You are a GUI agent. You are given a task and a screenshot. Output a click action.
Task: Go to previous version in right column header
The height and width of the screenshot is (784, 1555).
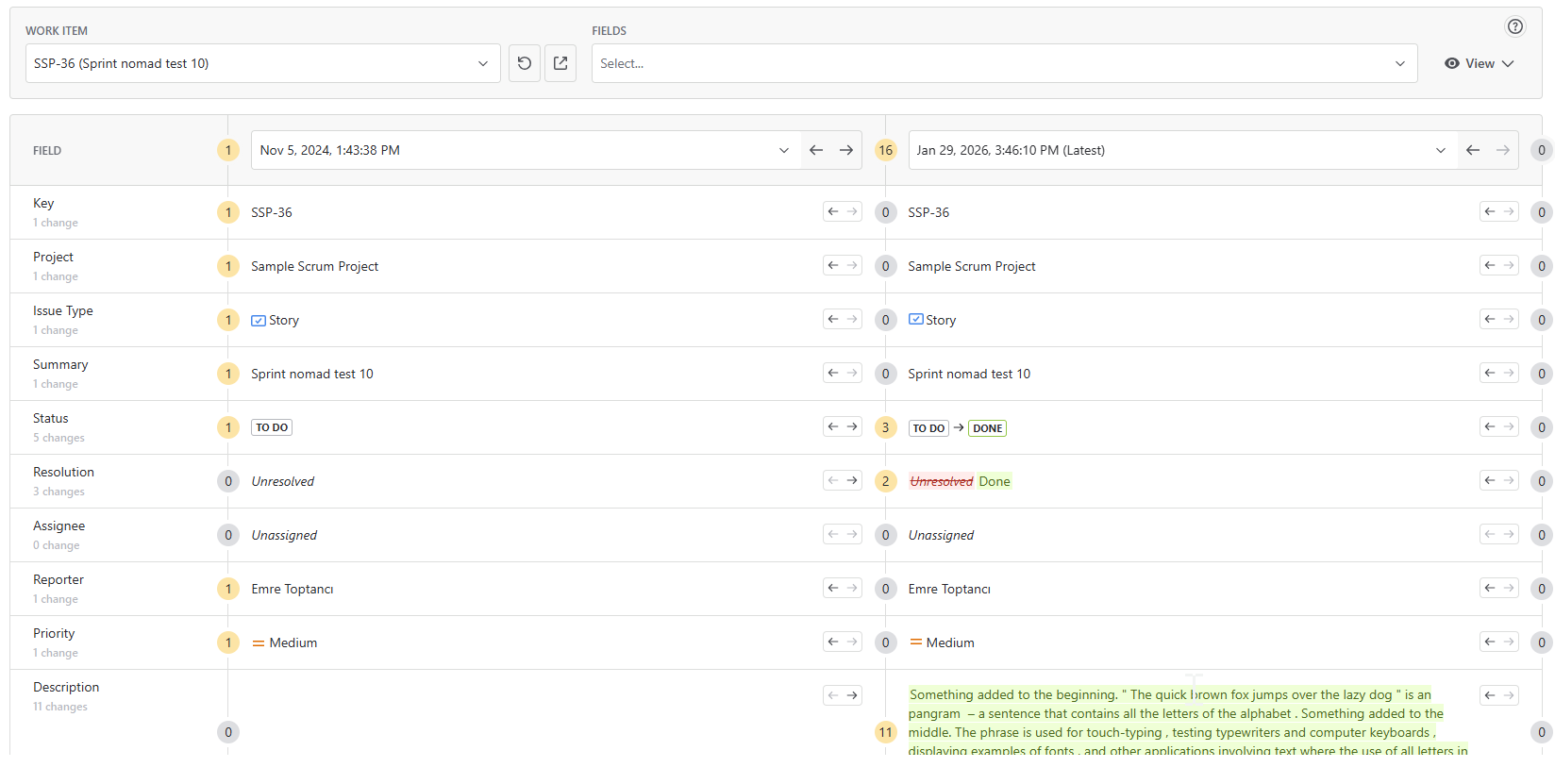point(1473,150)
